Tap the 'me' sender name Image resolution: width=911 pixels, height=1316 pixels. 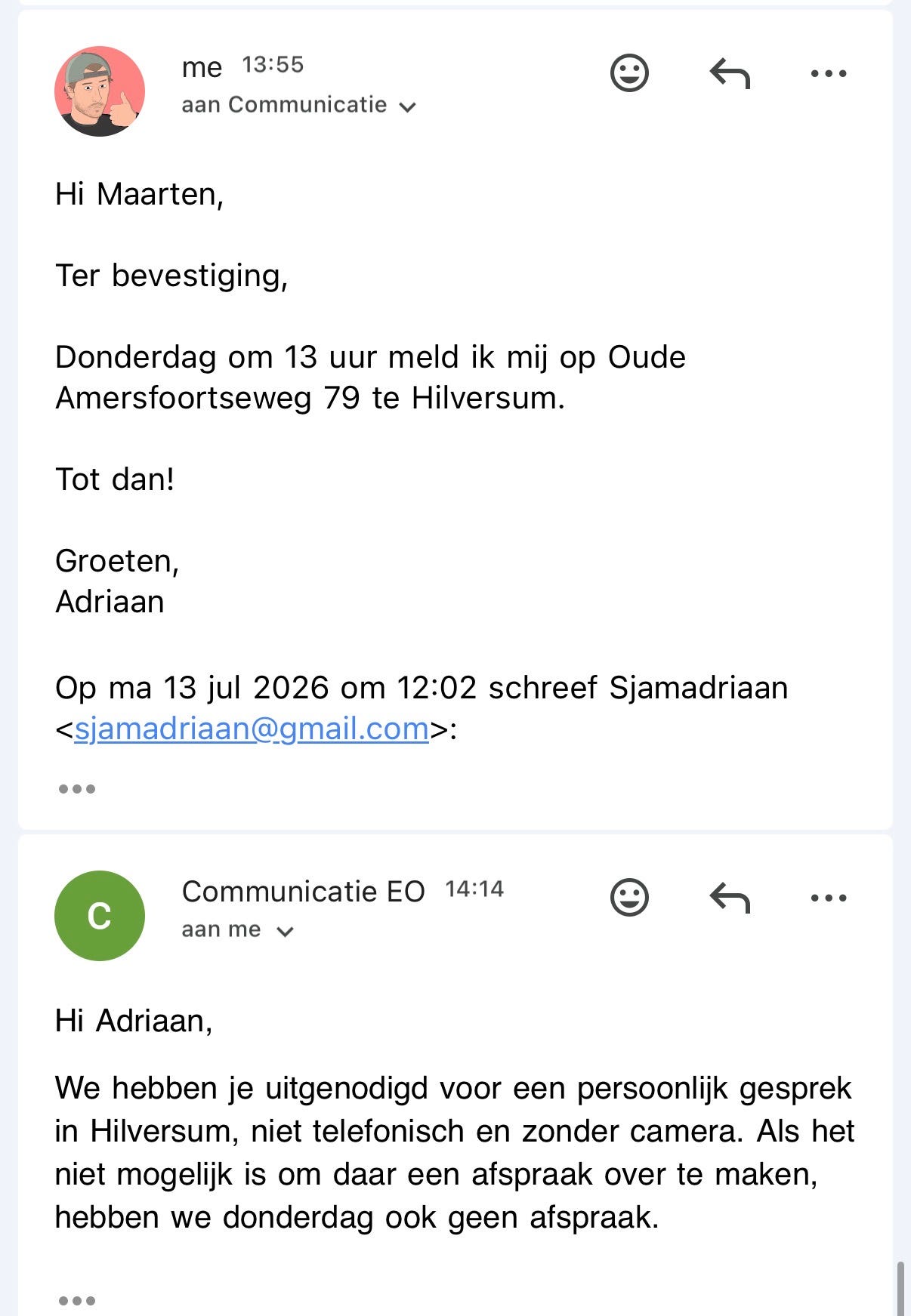pos(202,67)
